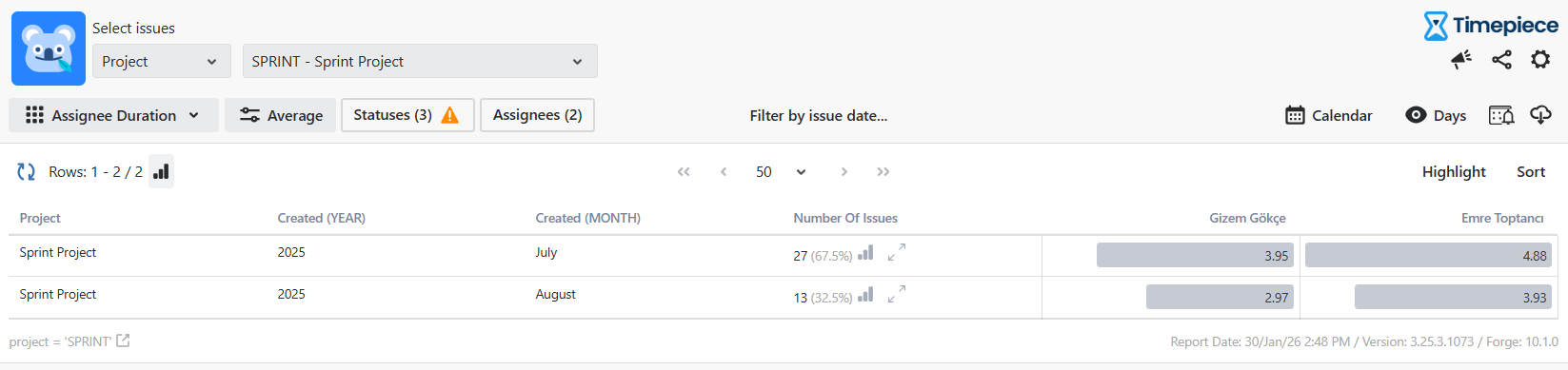Click the Highlight option

click(x=1454, y=172)
